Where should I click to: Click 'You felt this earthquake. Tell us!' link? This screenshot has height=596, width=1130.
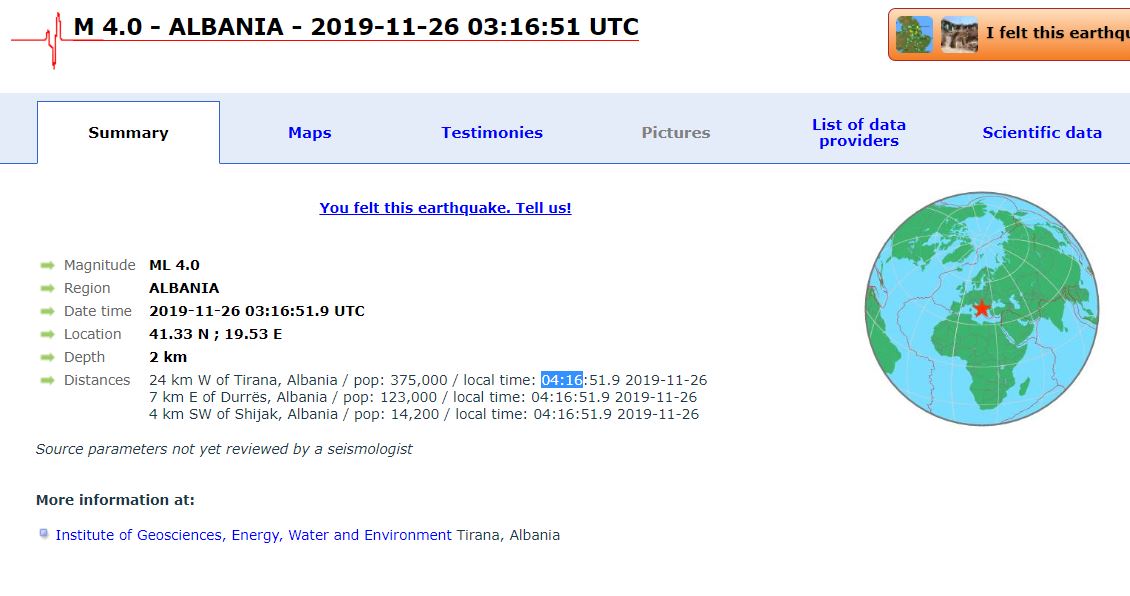click(445, 208)
